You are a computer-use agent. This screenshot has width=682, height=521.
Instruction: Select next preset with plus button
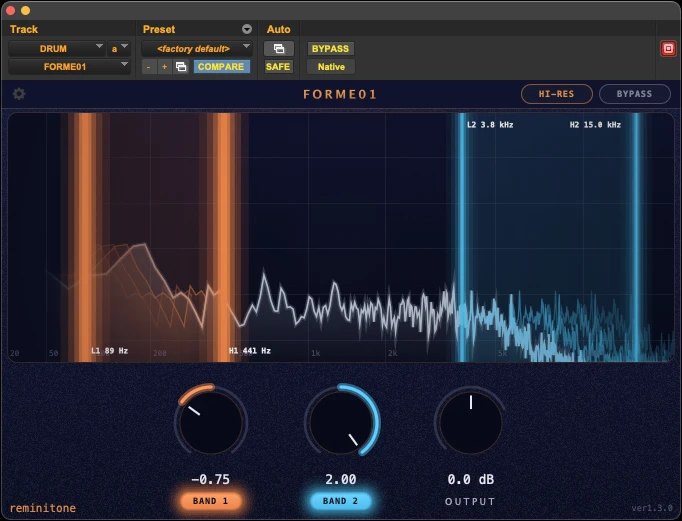pyautogui.click(x=164, y=67)
